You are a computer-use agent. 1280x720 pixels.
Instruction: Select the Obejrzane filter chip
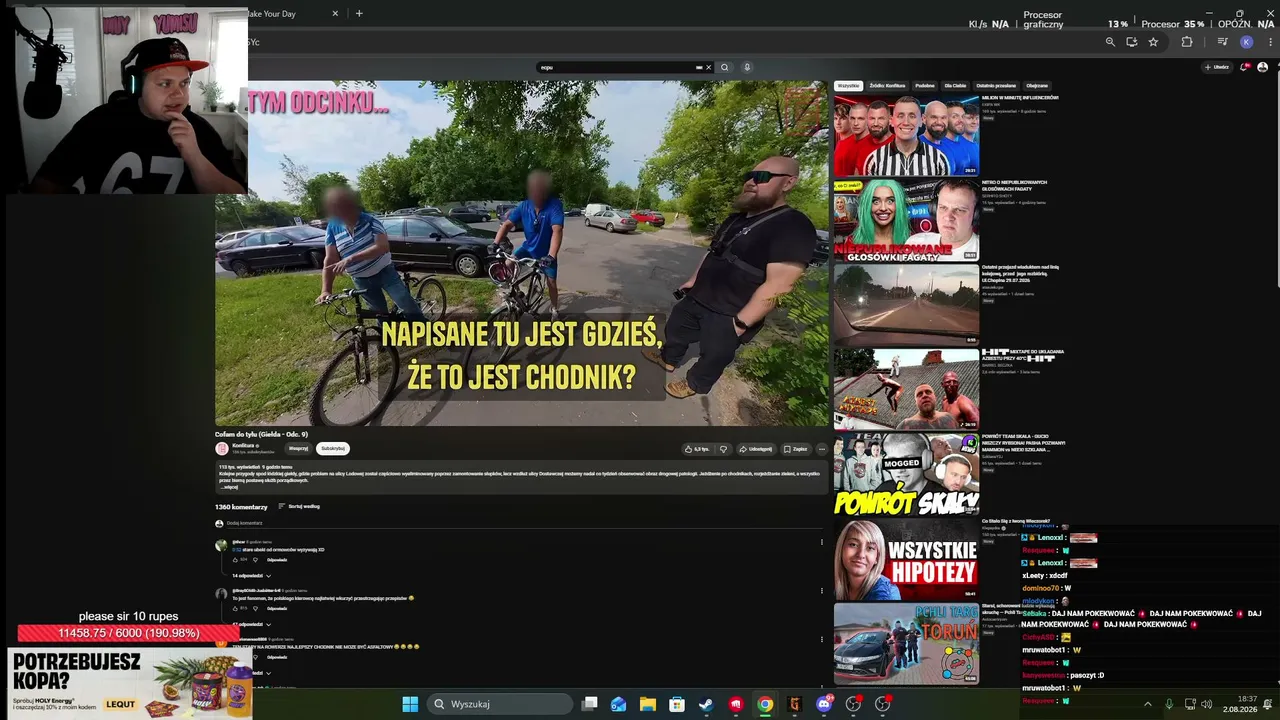pos(1037,86)
